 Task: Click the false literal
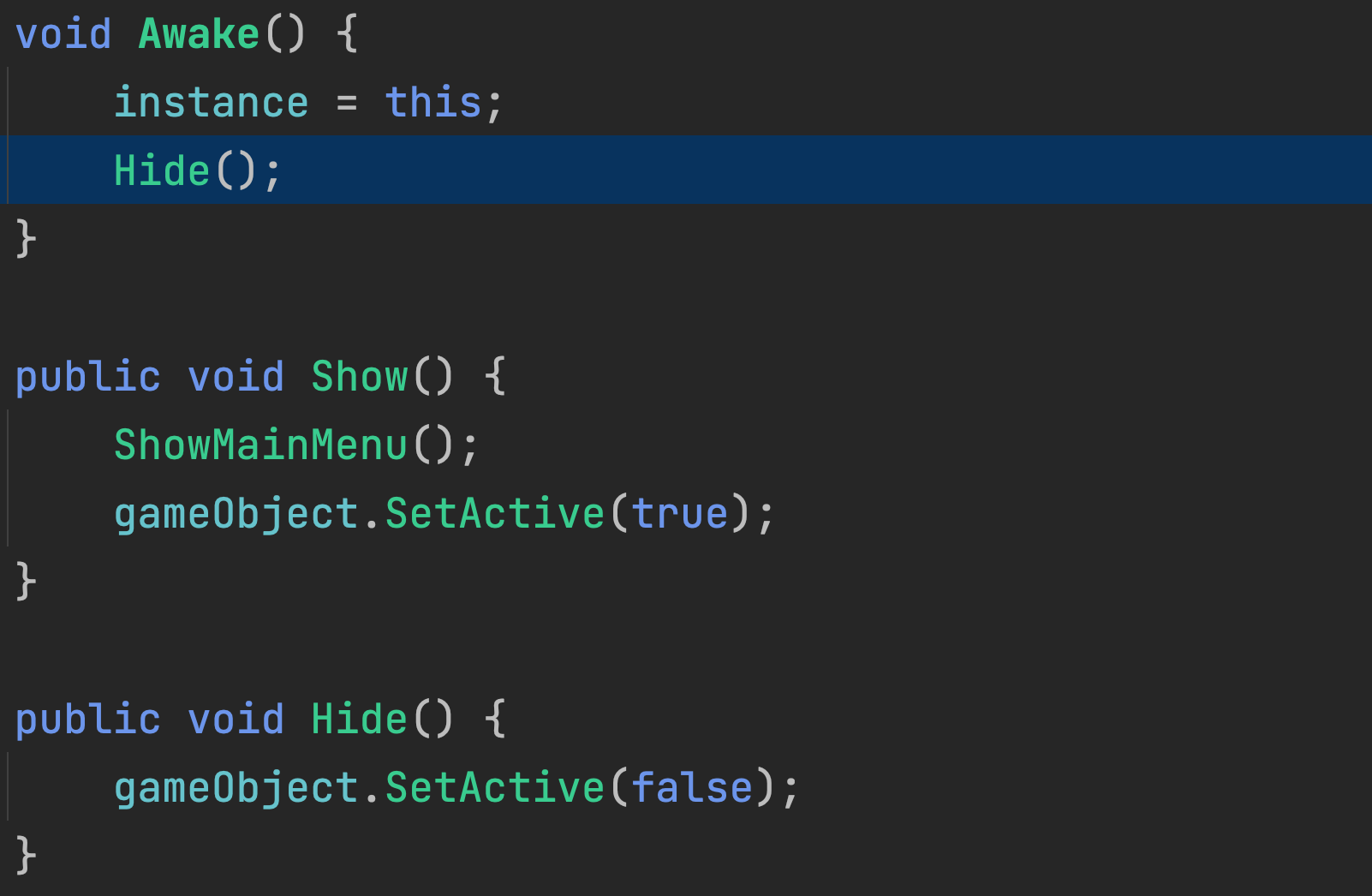tap(692, 789)
